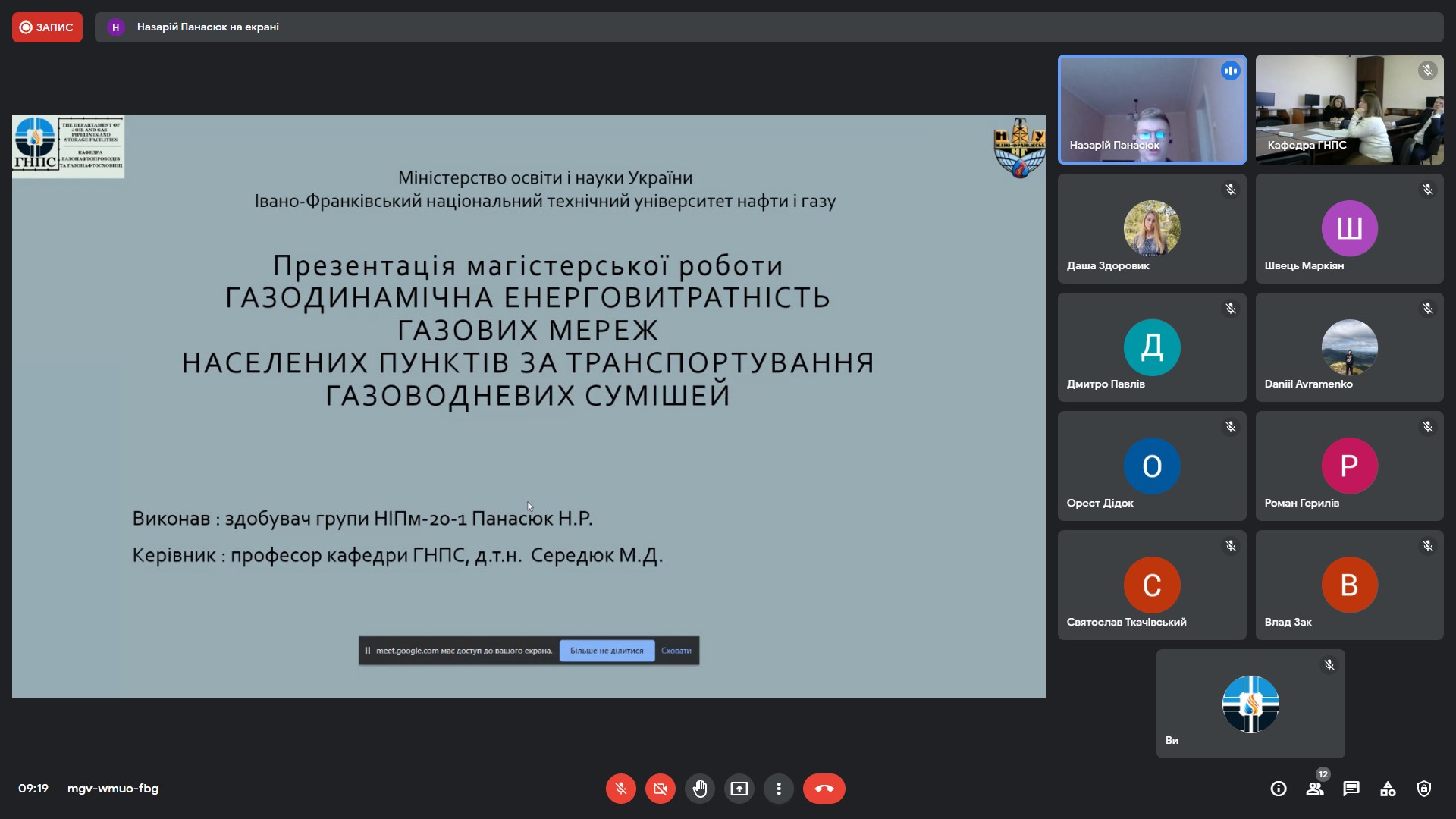Open meeting details info icon
This screenshot has width=1456, height=819.
point(1279,789)
